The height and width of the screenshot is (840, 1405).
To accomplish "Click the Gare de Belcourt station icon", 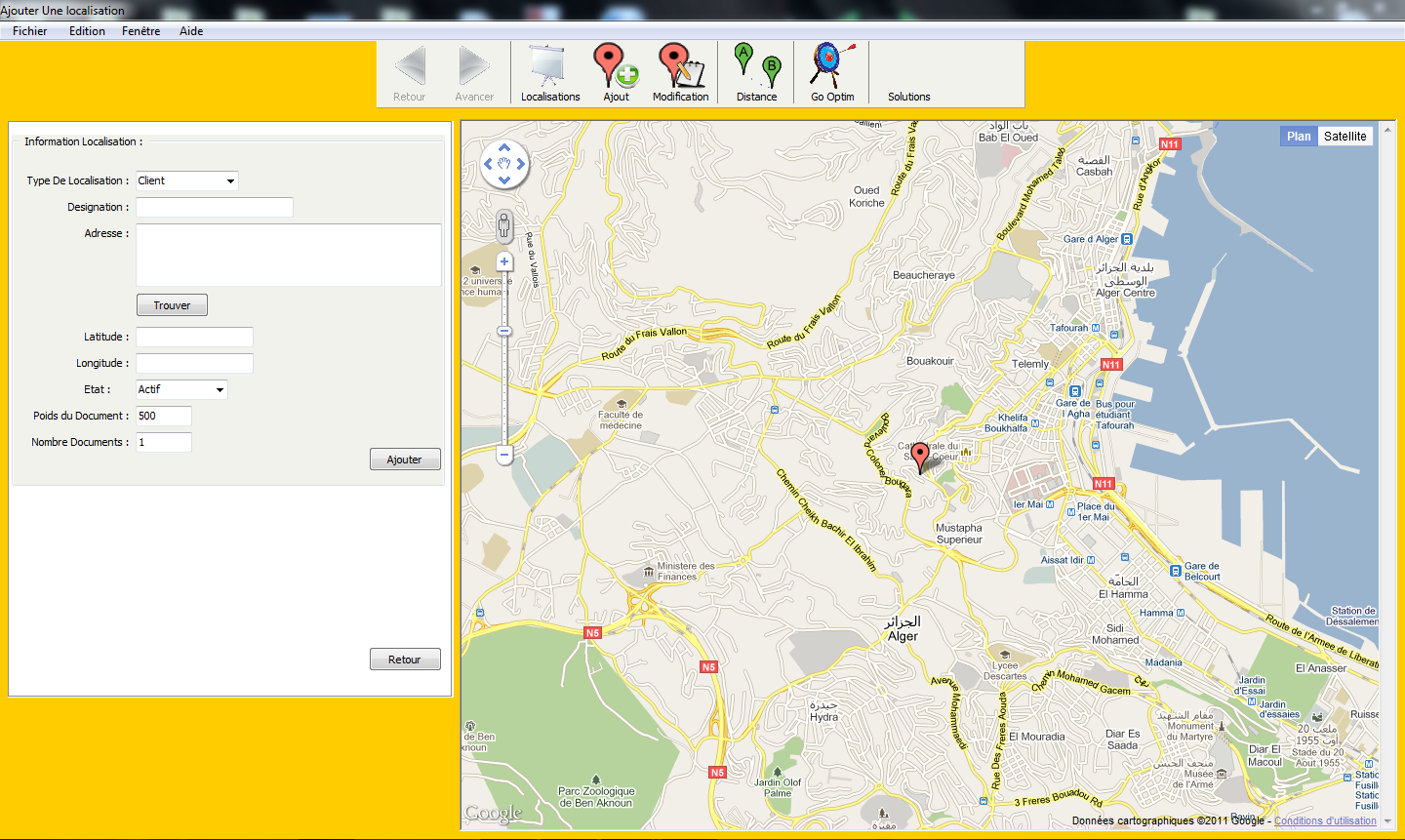I will click(x=1176, y=571).
